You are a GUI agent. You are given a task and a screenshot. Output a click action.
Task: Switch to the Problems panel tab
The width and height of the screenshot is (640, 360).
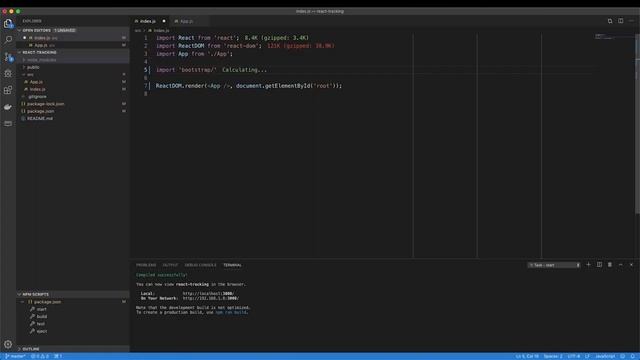tap(146, 265)
